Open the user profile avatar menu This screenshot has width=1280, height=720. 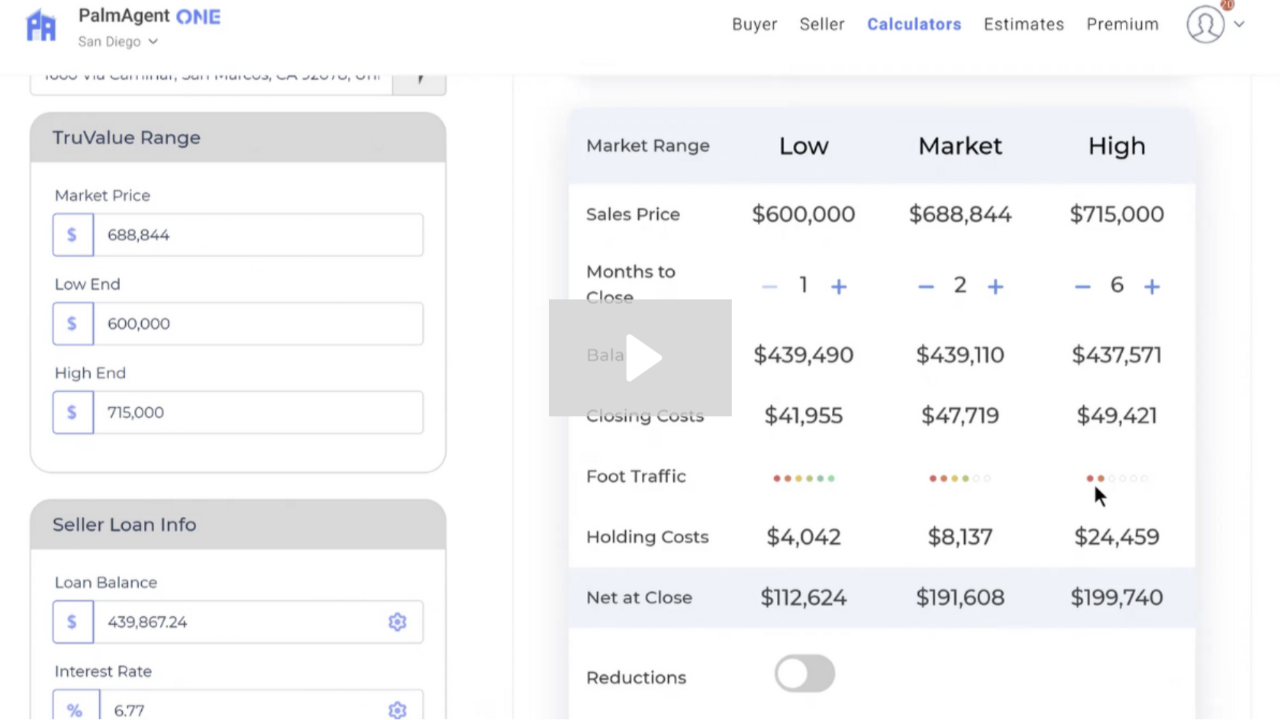1206,24
